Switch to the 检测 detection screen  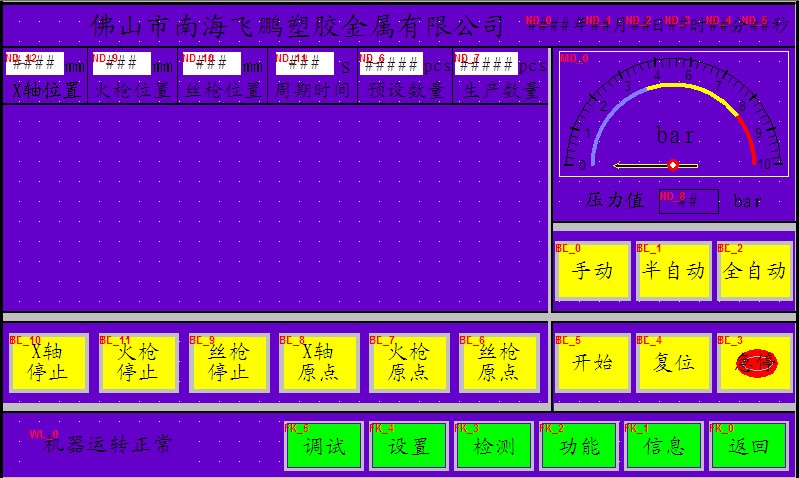pos(492,446)
